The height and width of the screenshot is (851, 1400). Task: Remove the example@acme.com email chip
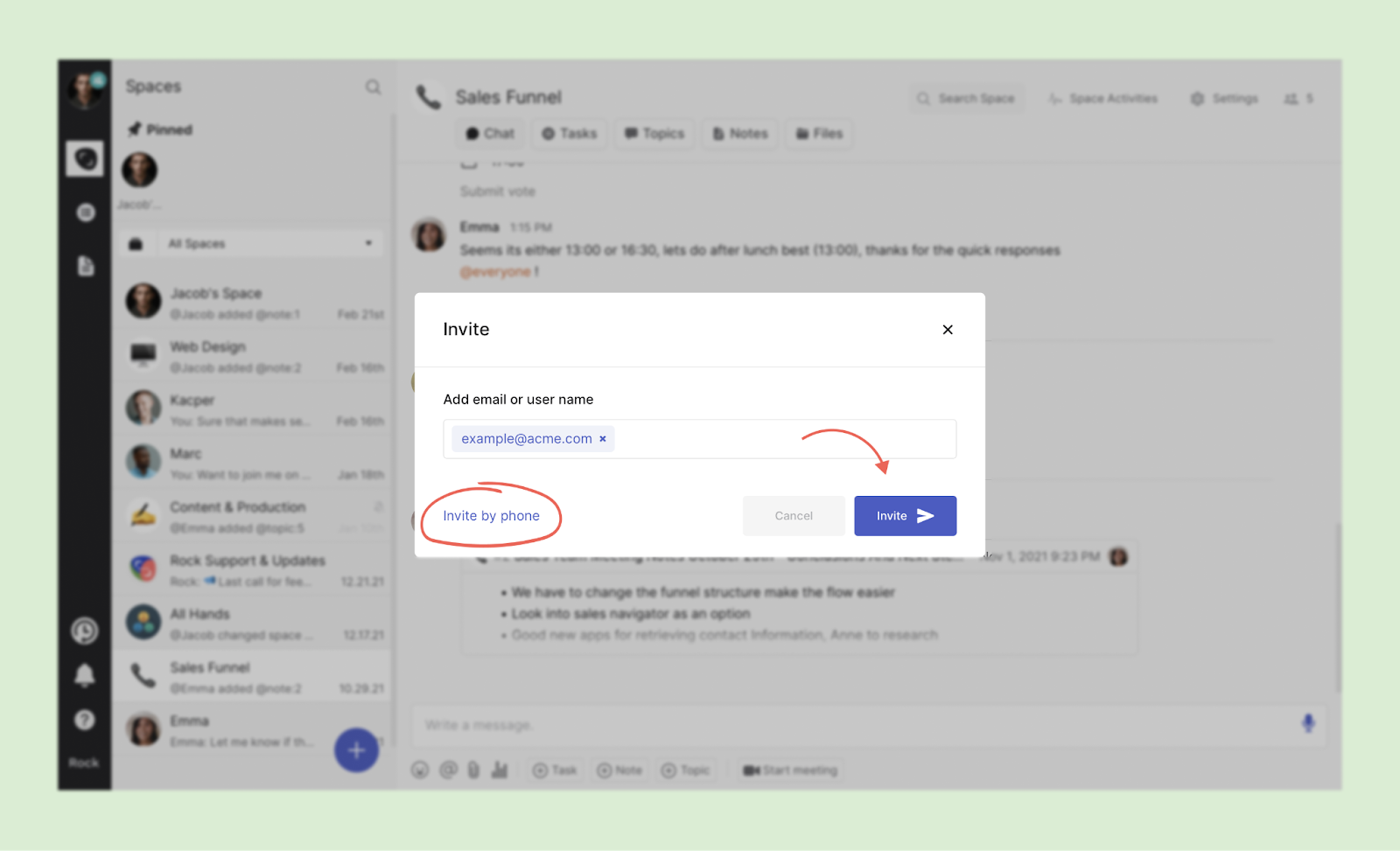pos(603,439)
